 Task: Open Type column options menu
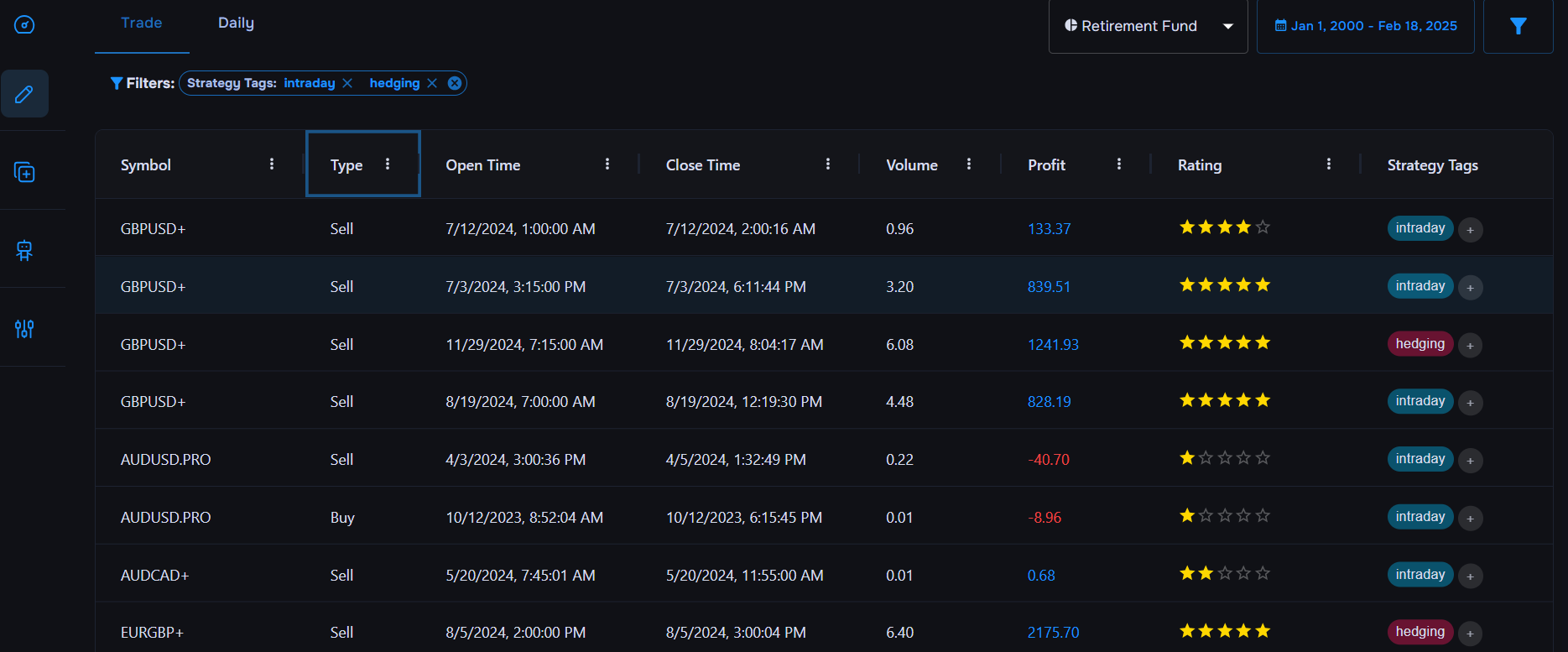coord(388,164)
